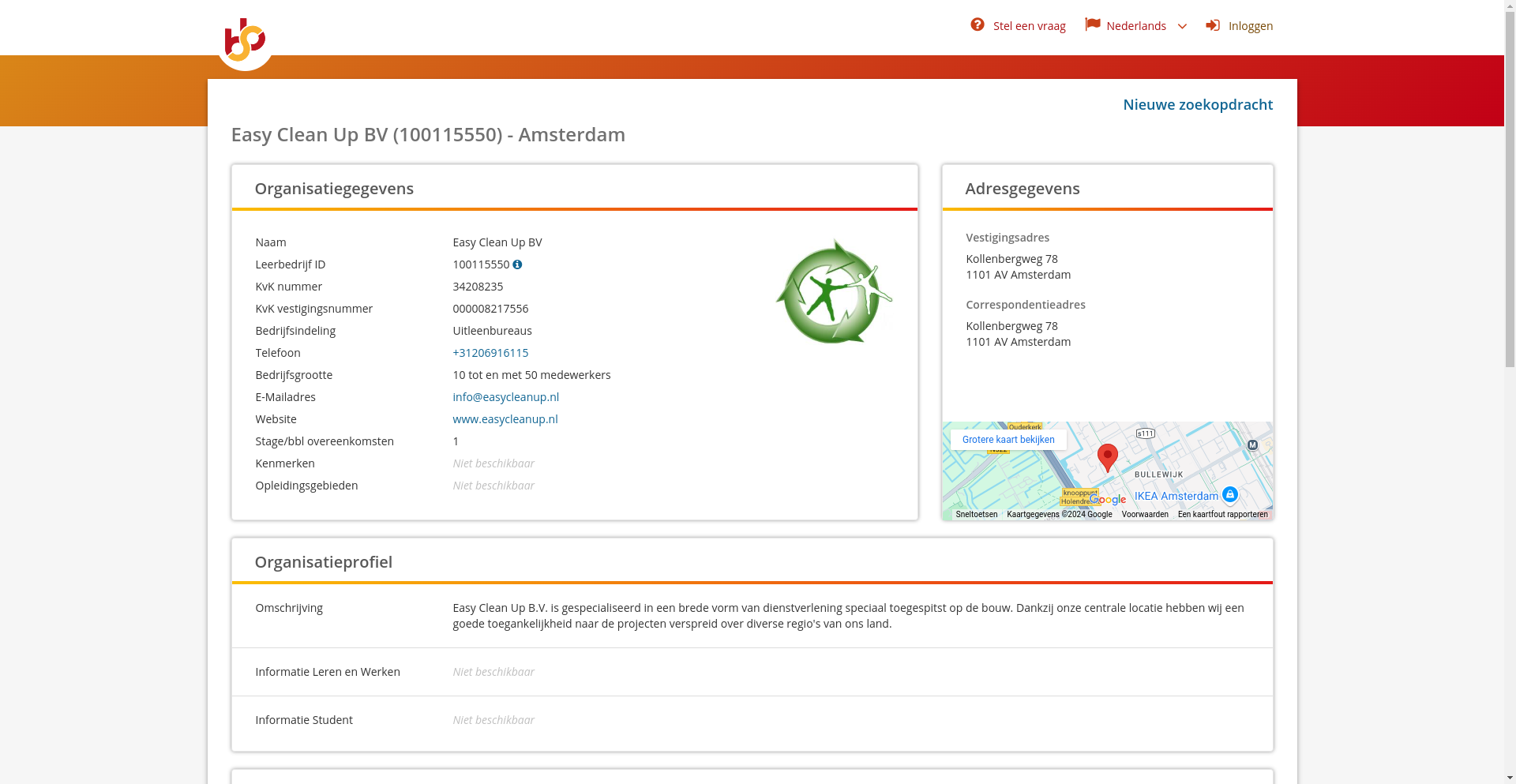Viewport: 1516px width, 784px height.
Task: Click the metro M icon on the map
Action: (x=1252, y=445)
